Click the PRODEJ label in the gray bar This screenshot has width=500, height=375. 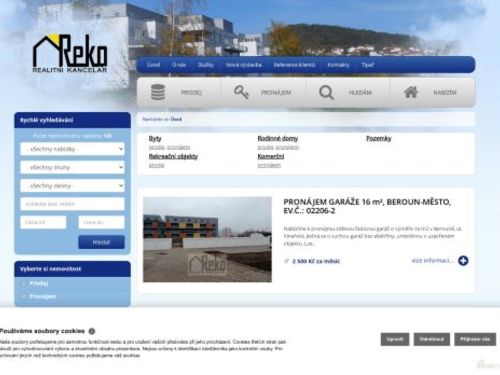click(x=191, y=93)
